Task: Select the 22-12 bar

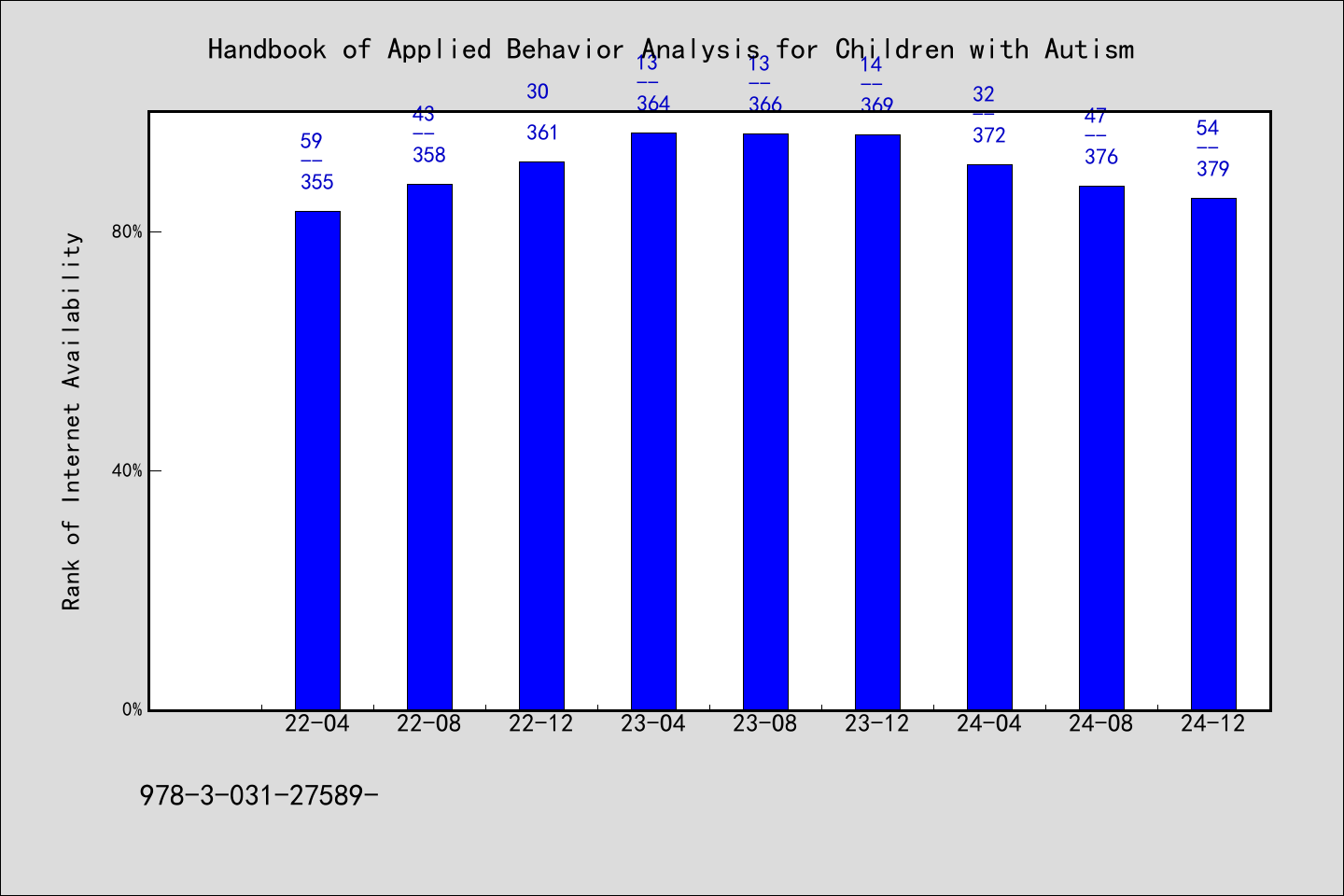Action: 541,436
